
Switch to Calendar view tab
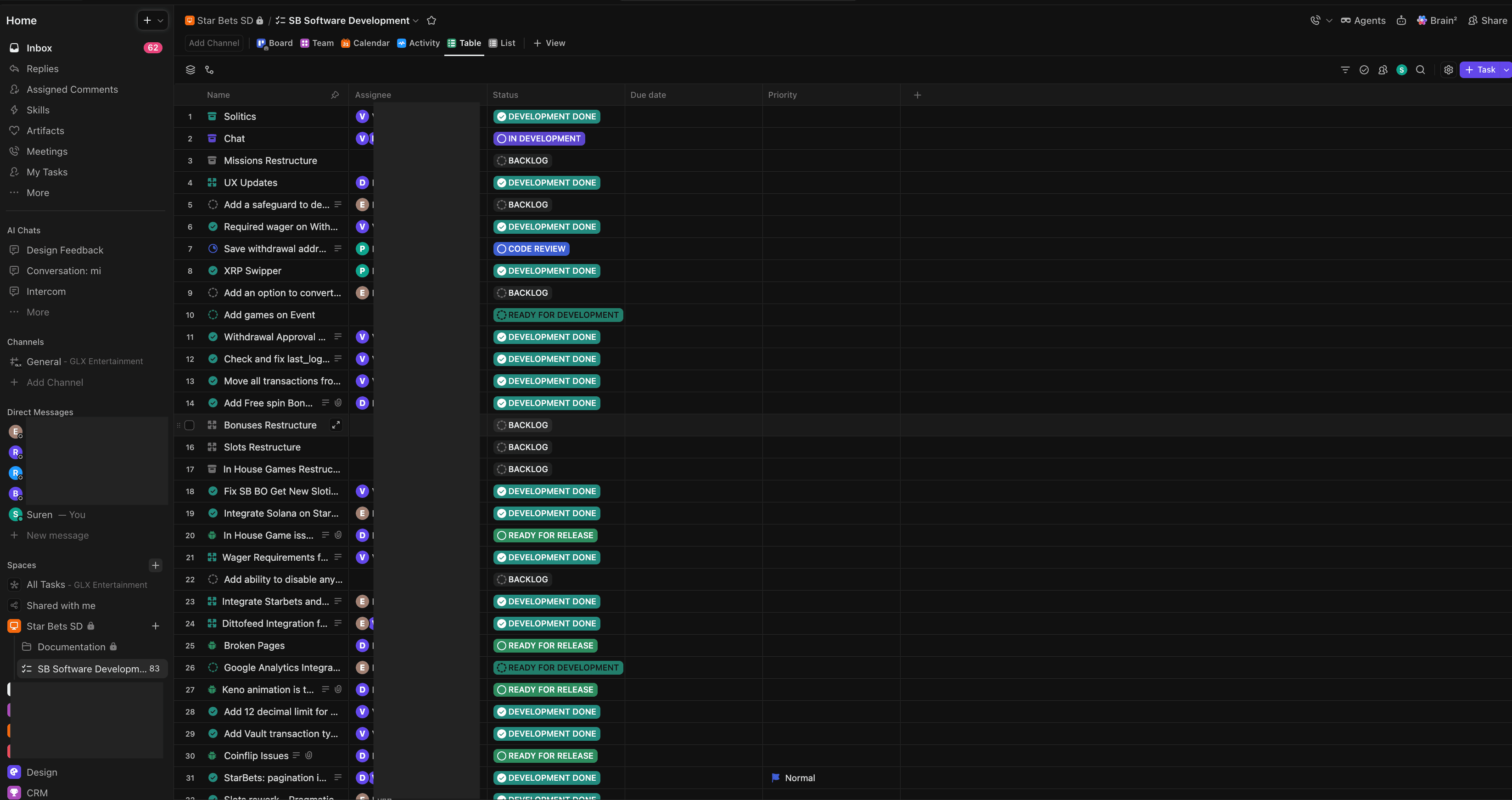[365, 43]
